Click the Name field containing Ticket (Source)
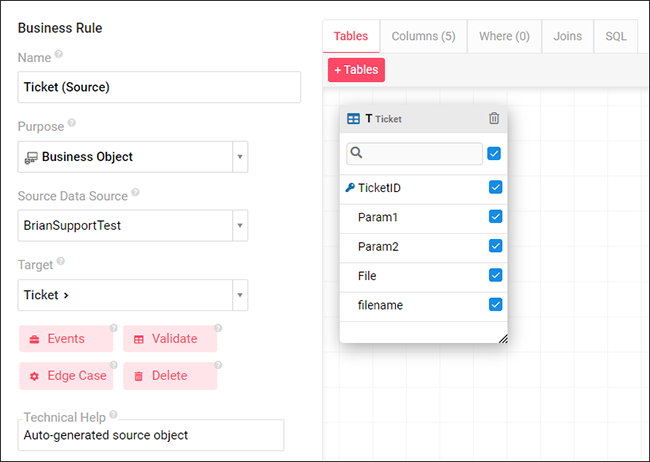650x462 pixels. [x=159, y=87]
